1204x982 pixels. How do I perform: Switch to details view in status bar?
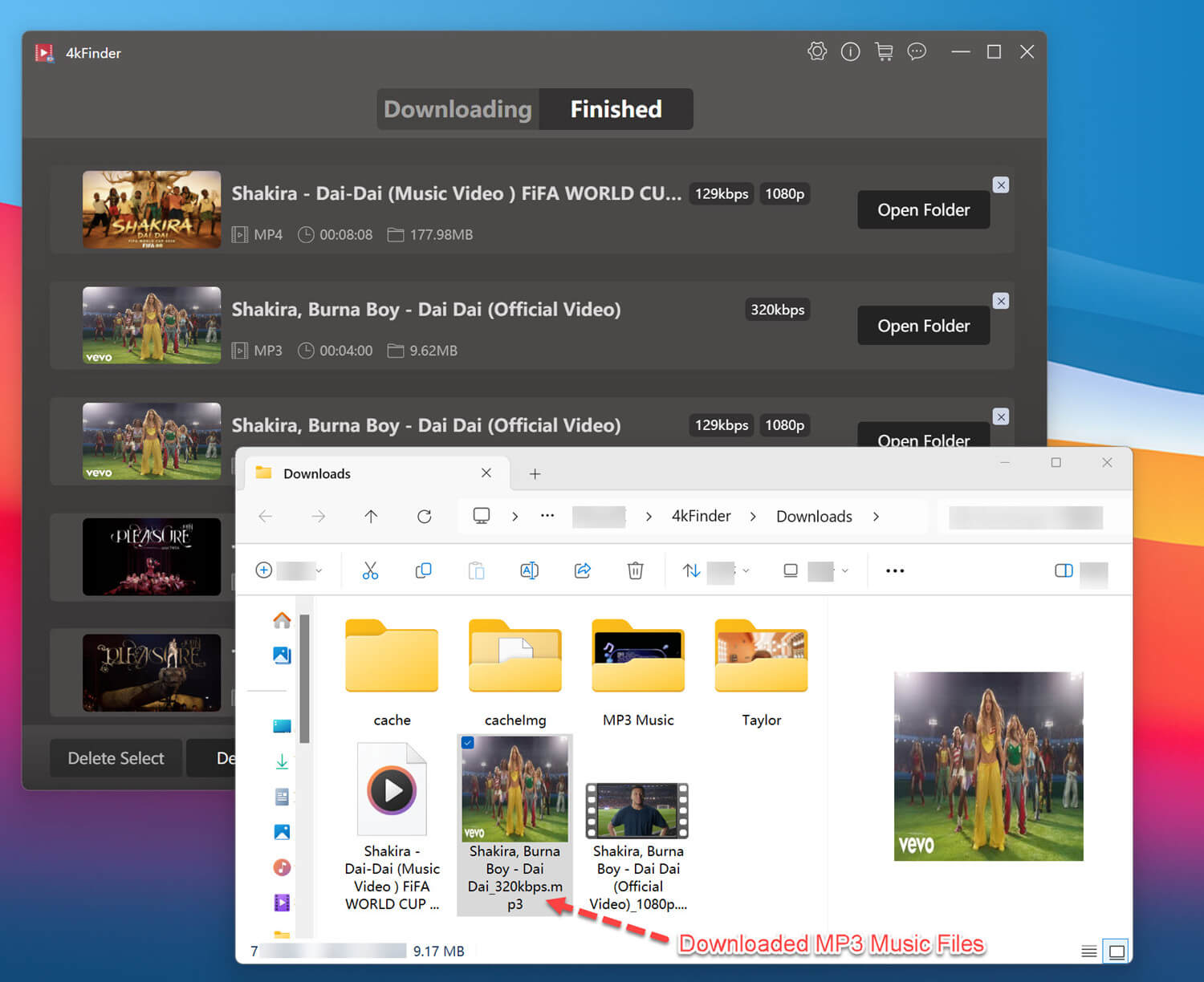click(1089, 952)
